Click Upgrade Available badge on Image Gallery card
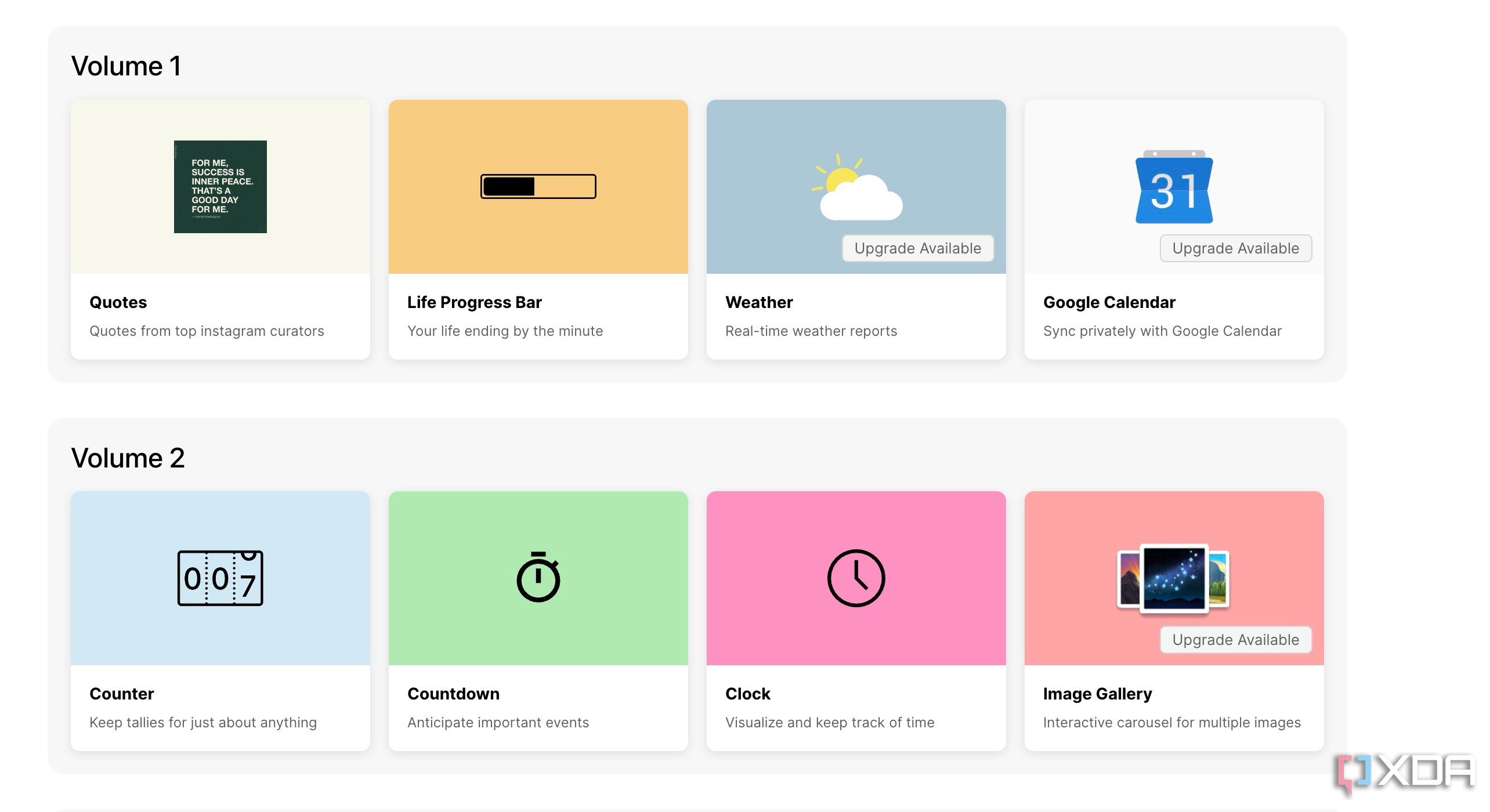This screenshot has height=812, width=1490. pyautogui.click(x=1236, y=640)
